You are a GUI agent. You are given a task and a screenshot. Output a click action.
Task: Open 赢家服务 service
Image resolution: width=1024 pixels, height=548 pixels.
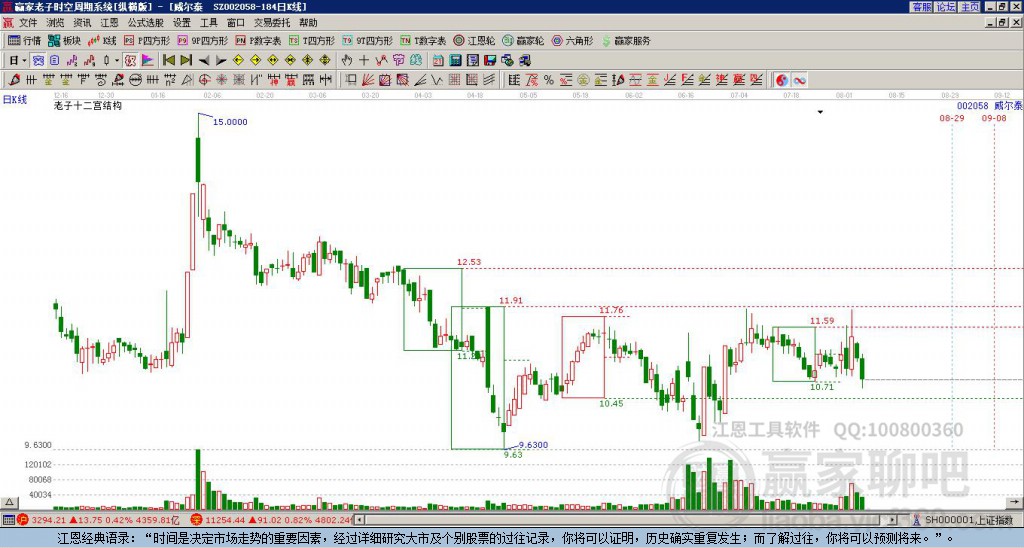pos(626,40)
